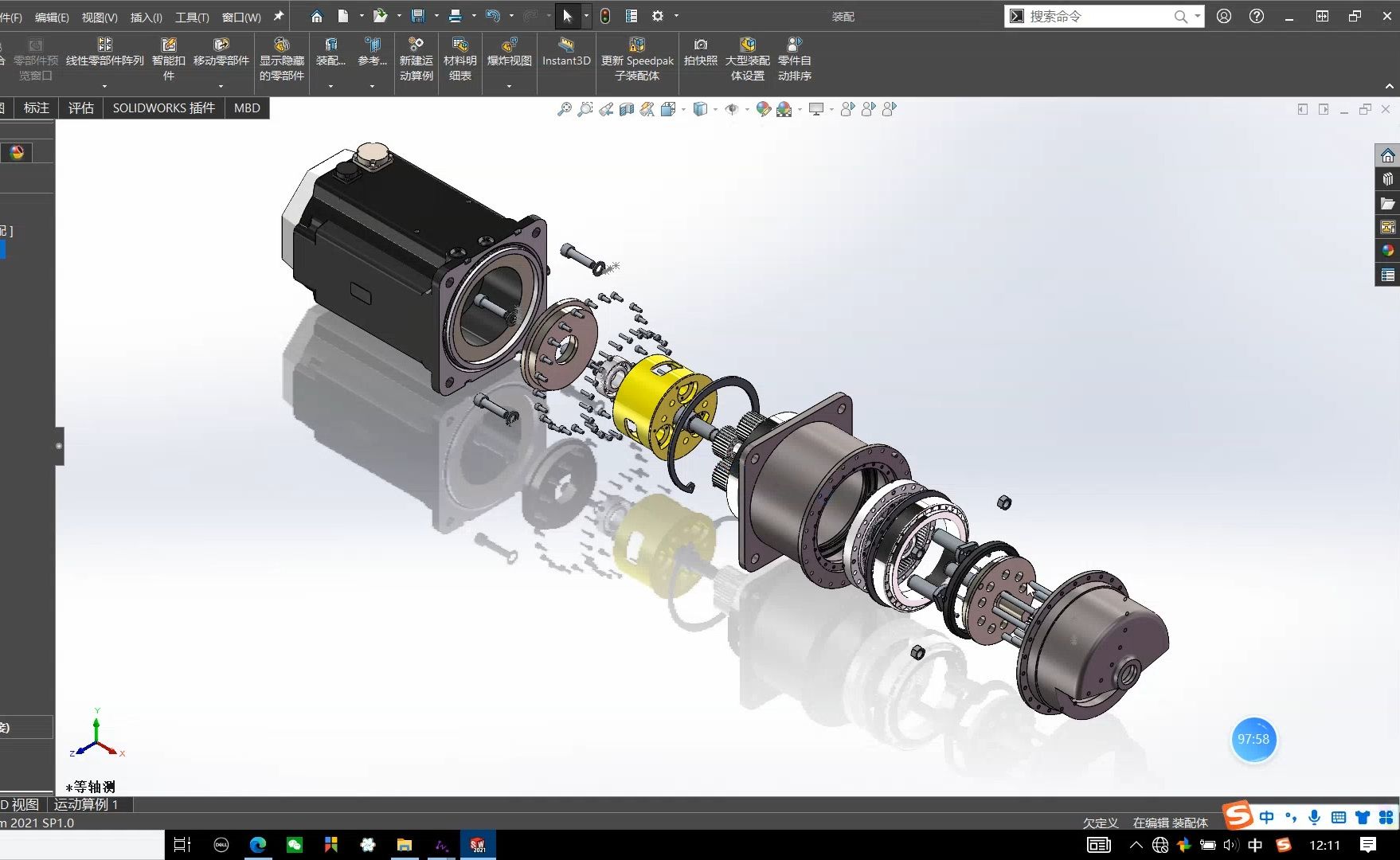Viewport: 1400px width, 860px height.
Task: Select 移动零部件 move component tool
Action: (221, 53)
